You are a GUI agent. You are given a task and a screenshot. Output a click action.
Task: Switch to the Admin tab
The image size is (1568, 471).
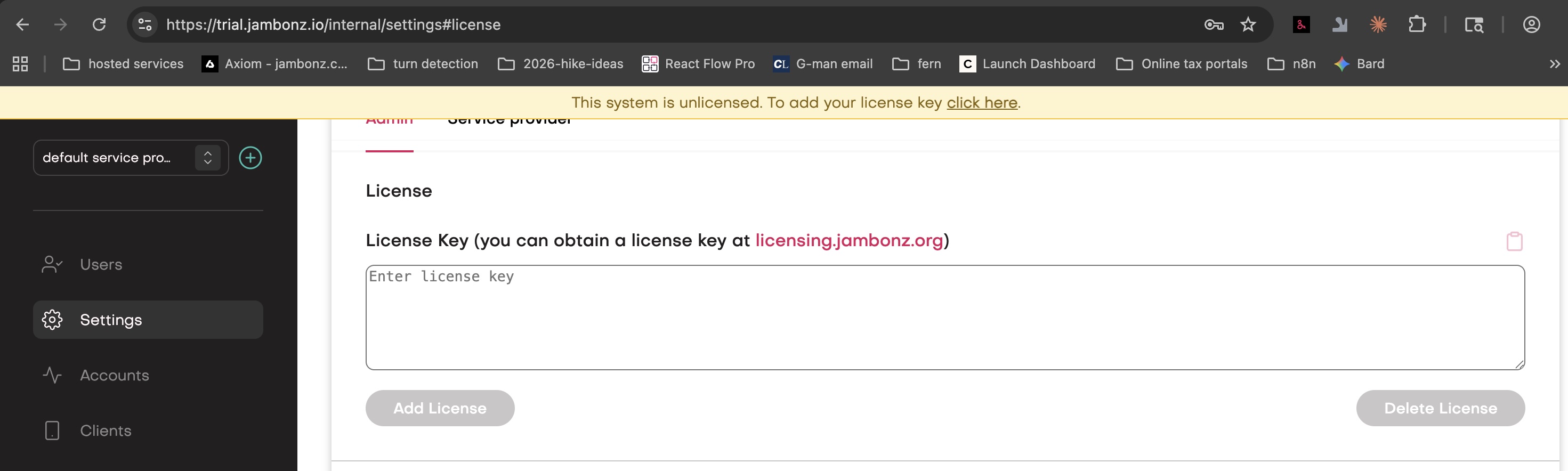(389, 121)
